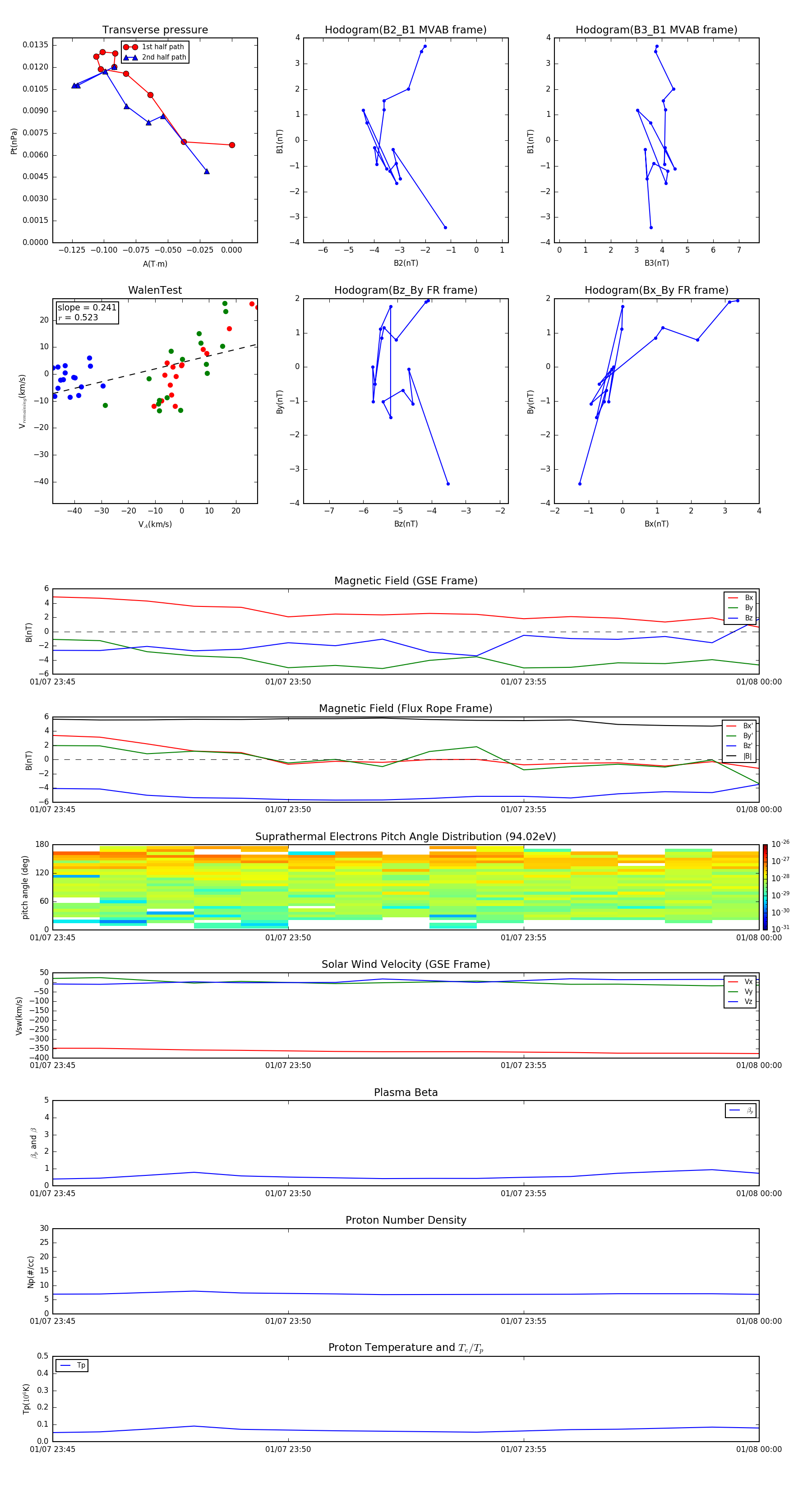Click '2nd half path' legend entry
The width and height of the screenshot is (812, 1489).
[x=155, y=57]
